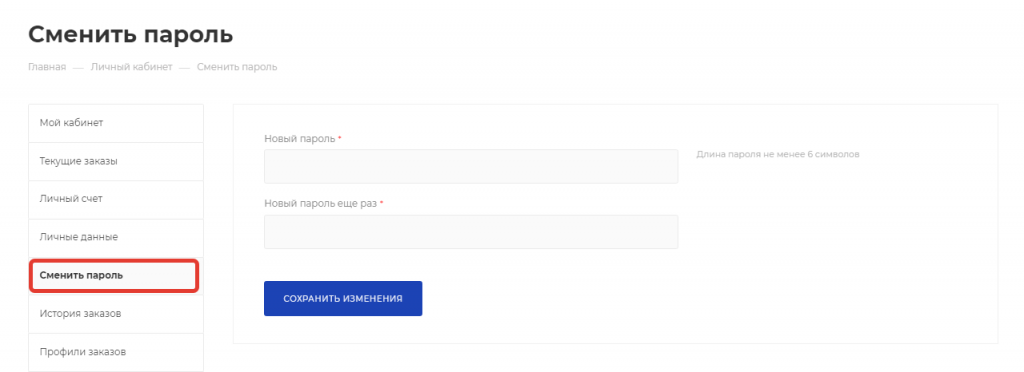Click red asterisk beside Новый пароль label
The height and width of the screenshot is (372, 1024).
click(340, 138)
